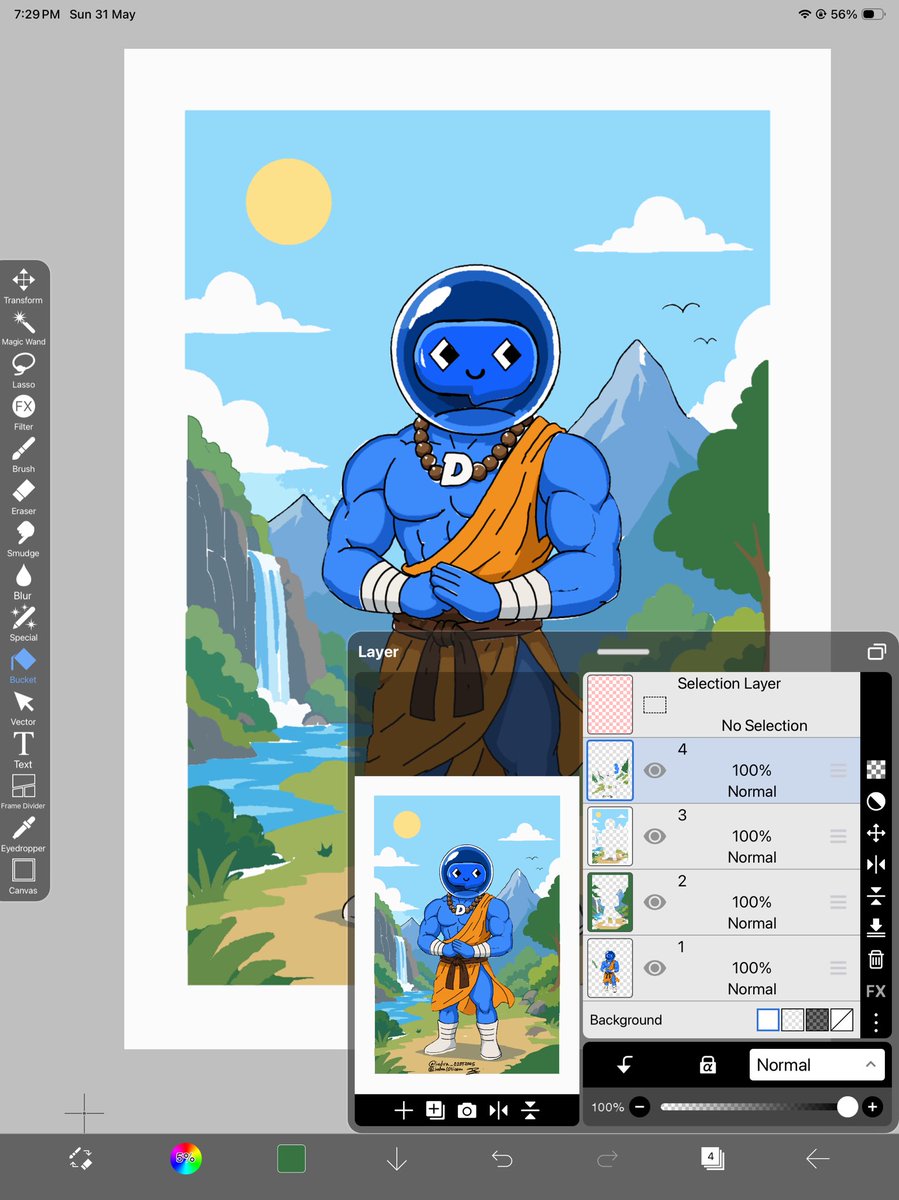Select layer 1 thumbnail
The image size is (899, 1200).
[610, 968]
